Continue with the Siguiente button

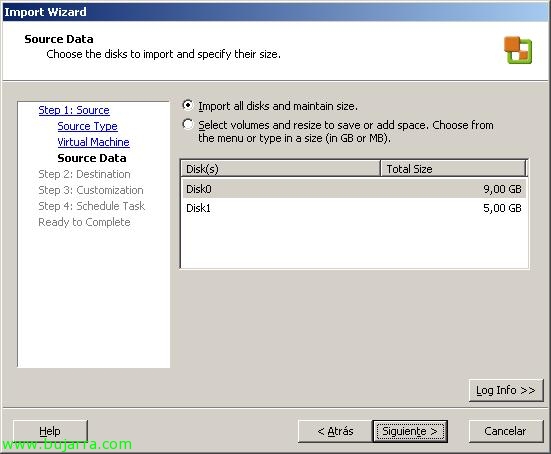[410, 431]
